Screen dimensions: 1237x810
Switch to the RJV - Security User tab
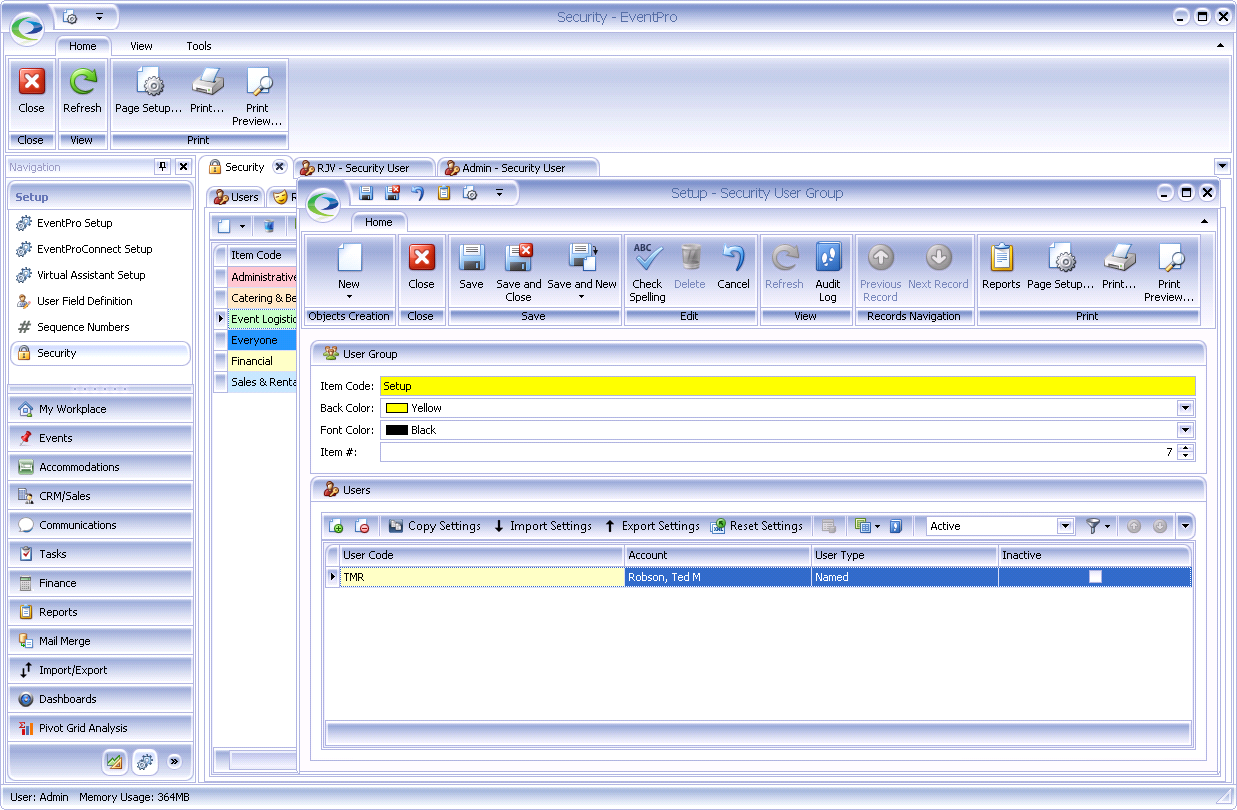point(365,168)
